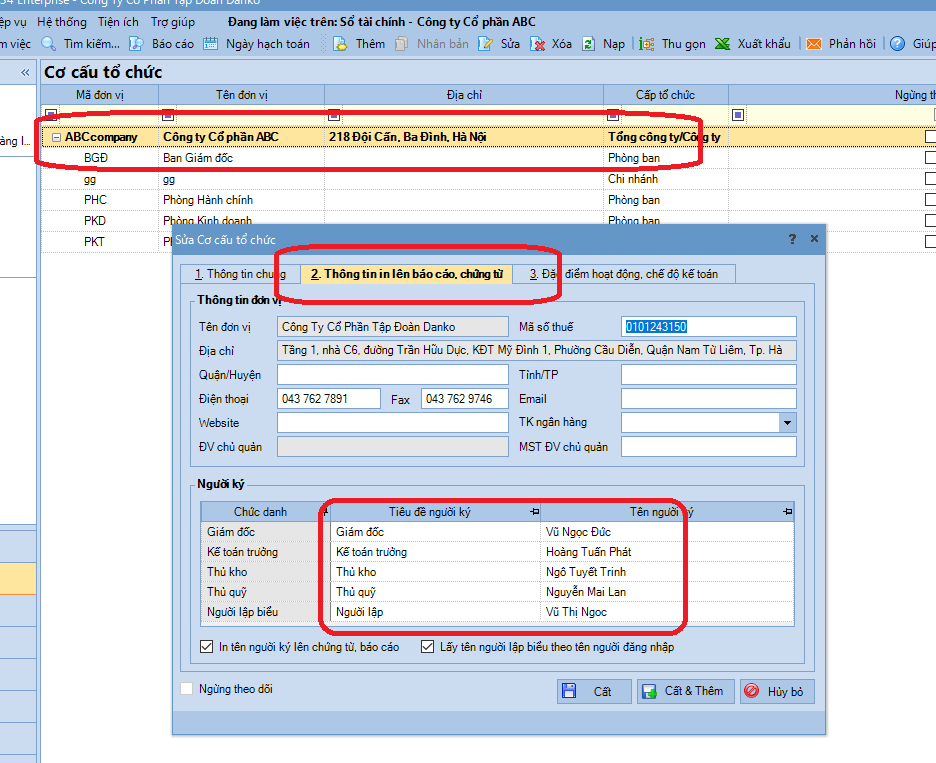Click filter icon under Cấp tổ chức column
This screenshot has height=763, width=936.
point(613,115)
